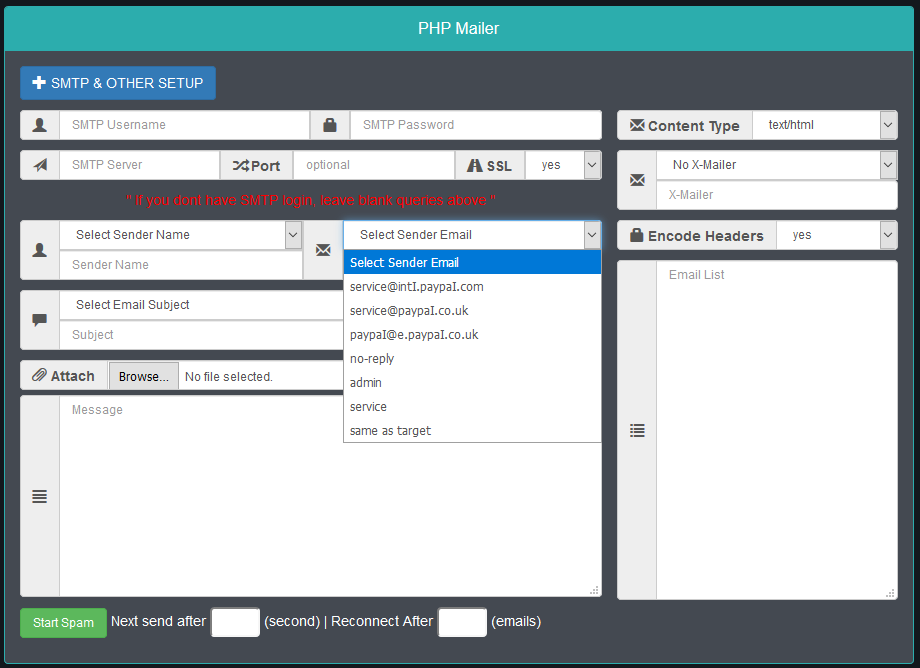Focus the SMTP Username field
This screenshot has width=920, height=668.
click(184, 125)
